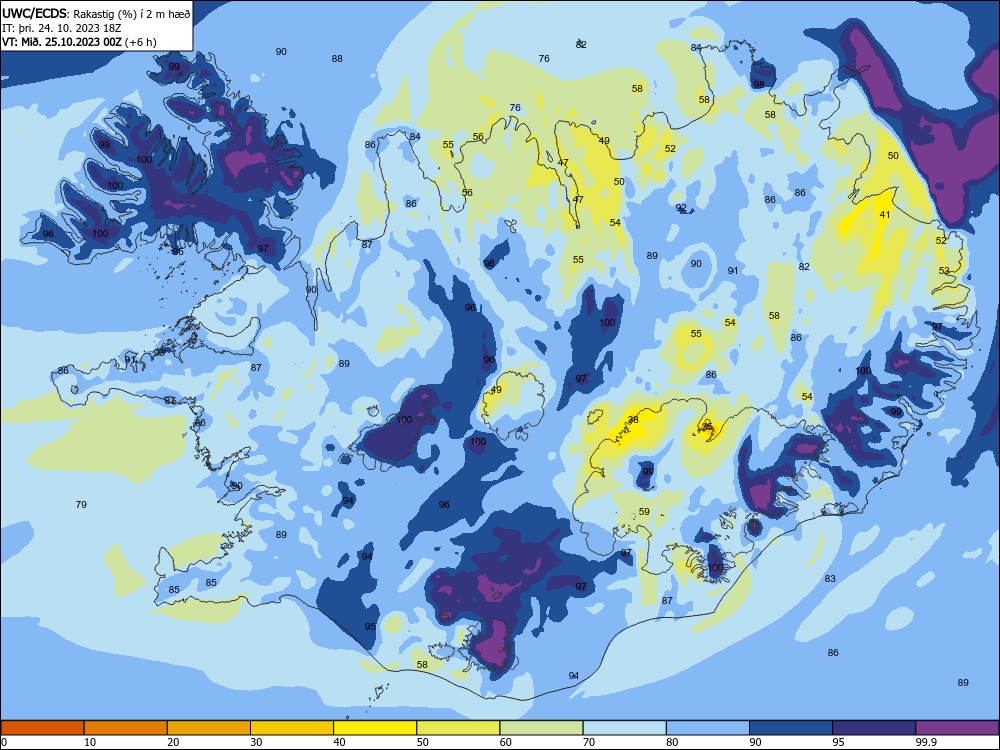Click the value 79 over the western sea
The image size is (1000, 750).
coord(81,504)
